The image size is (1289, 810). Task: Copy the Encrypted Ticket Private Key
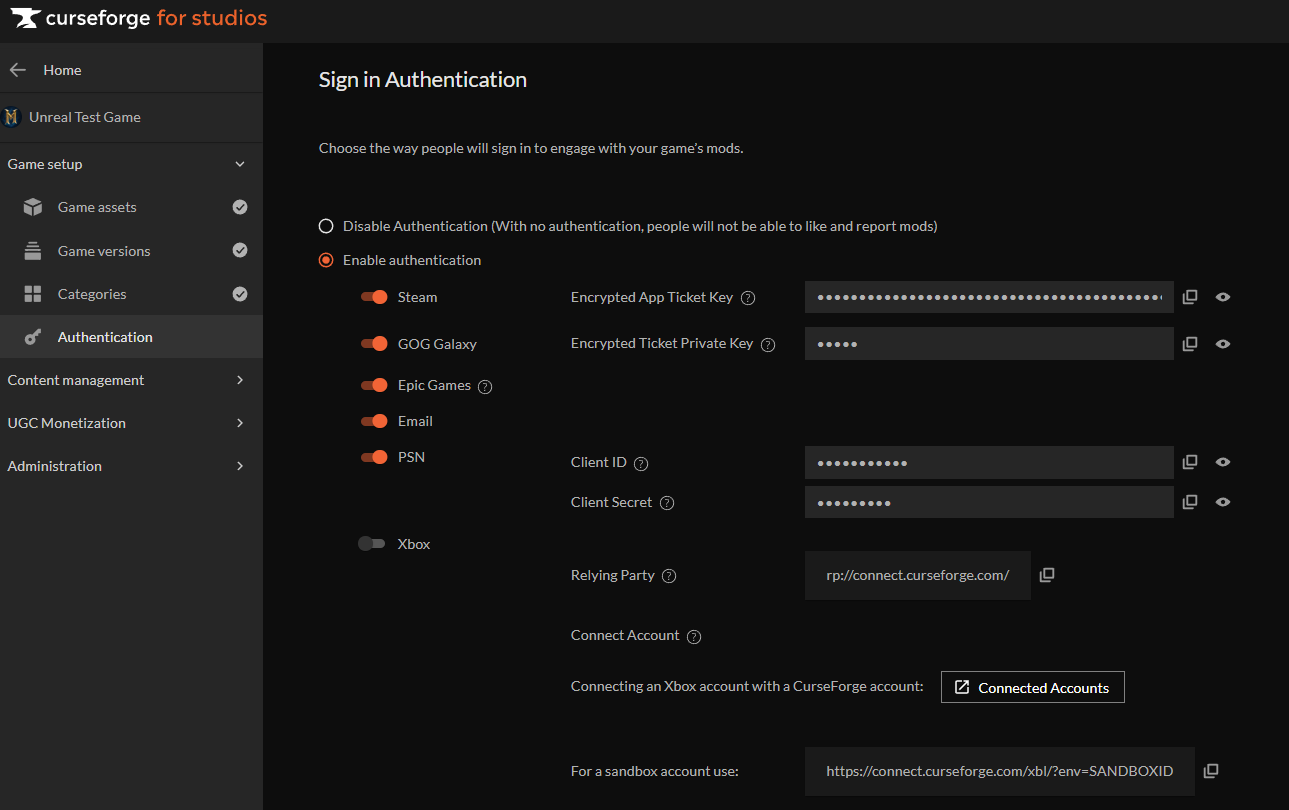click(x=1190, y=344)
